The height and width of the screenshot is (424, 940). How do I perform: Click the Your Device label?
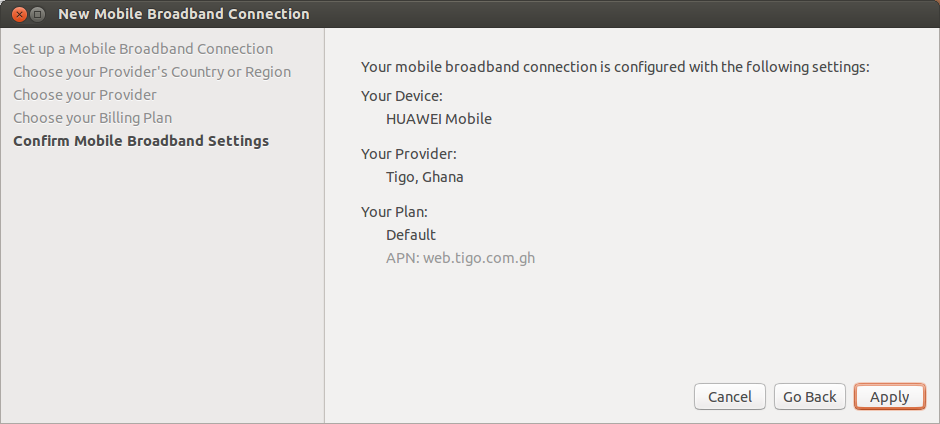point(402,96)
